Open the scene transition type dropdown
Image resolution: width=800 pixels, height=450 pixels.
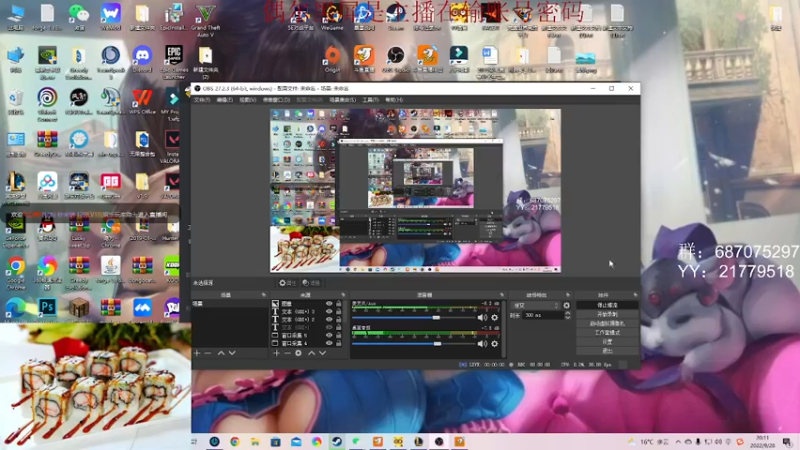536,306
